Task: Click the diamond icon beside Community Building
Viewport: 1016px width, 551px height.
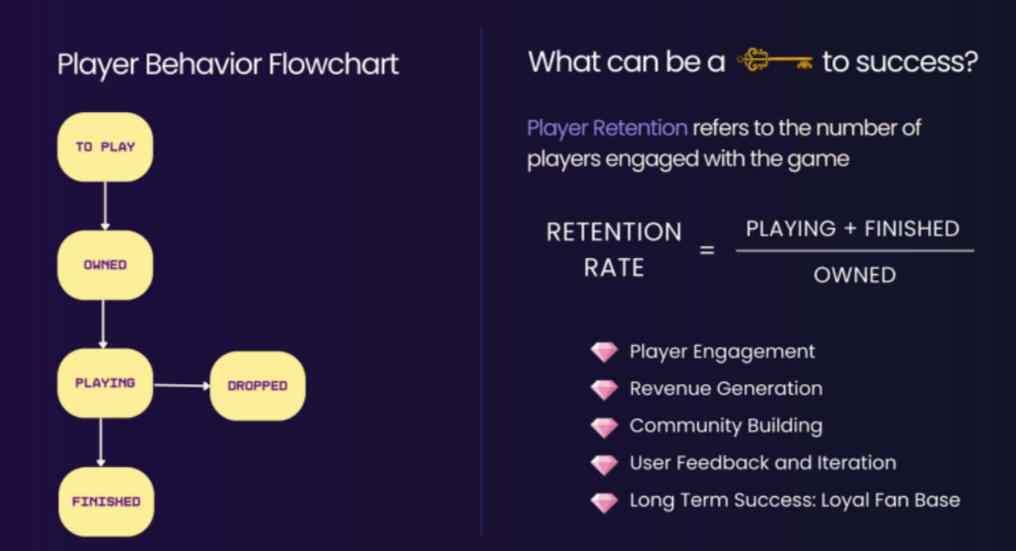Action: pos(604,426)
